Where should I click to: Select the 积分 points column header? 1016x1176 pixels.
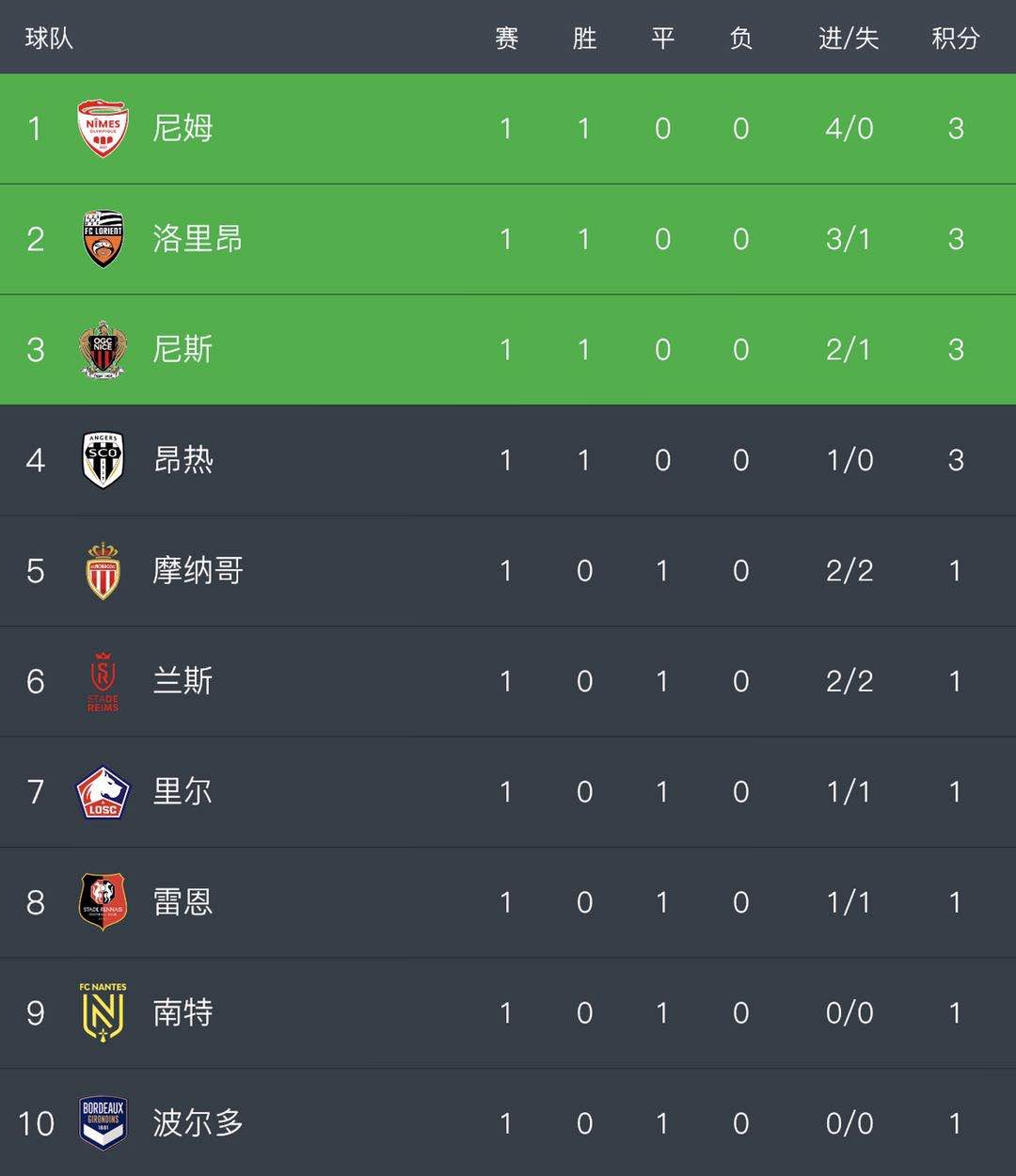956,39
